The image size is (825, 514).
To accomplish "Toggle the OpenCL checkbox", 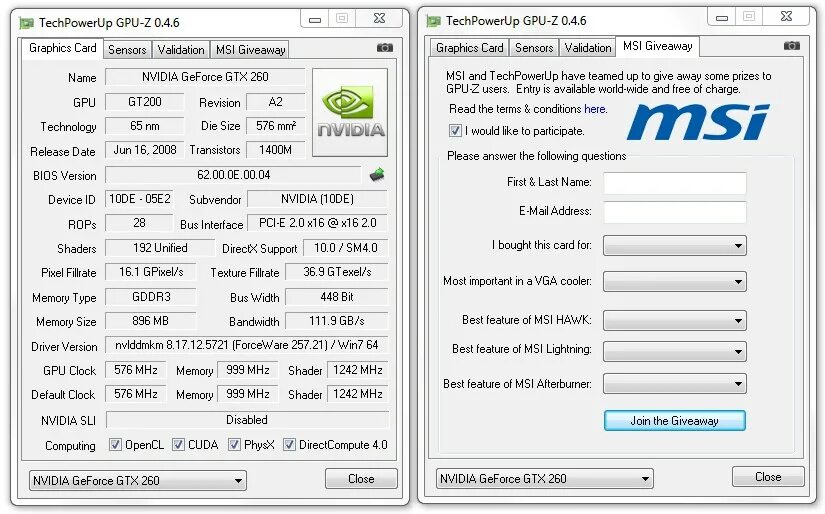I will click(115, 445).
